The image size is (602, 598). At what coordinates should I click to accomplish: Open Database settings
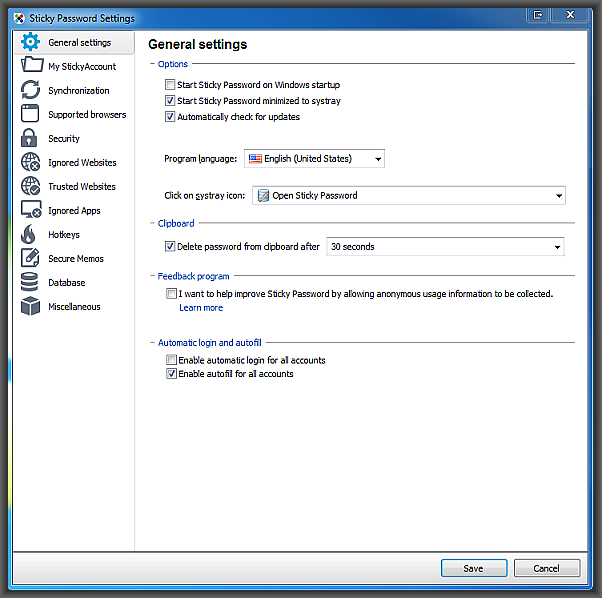coord(74,282)
